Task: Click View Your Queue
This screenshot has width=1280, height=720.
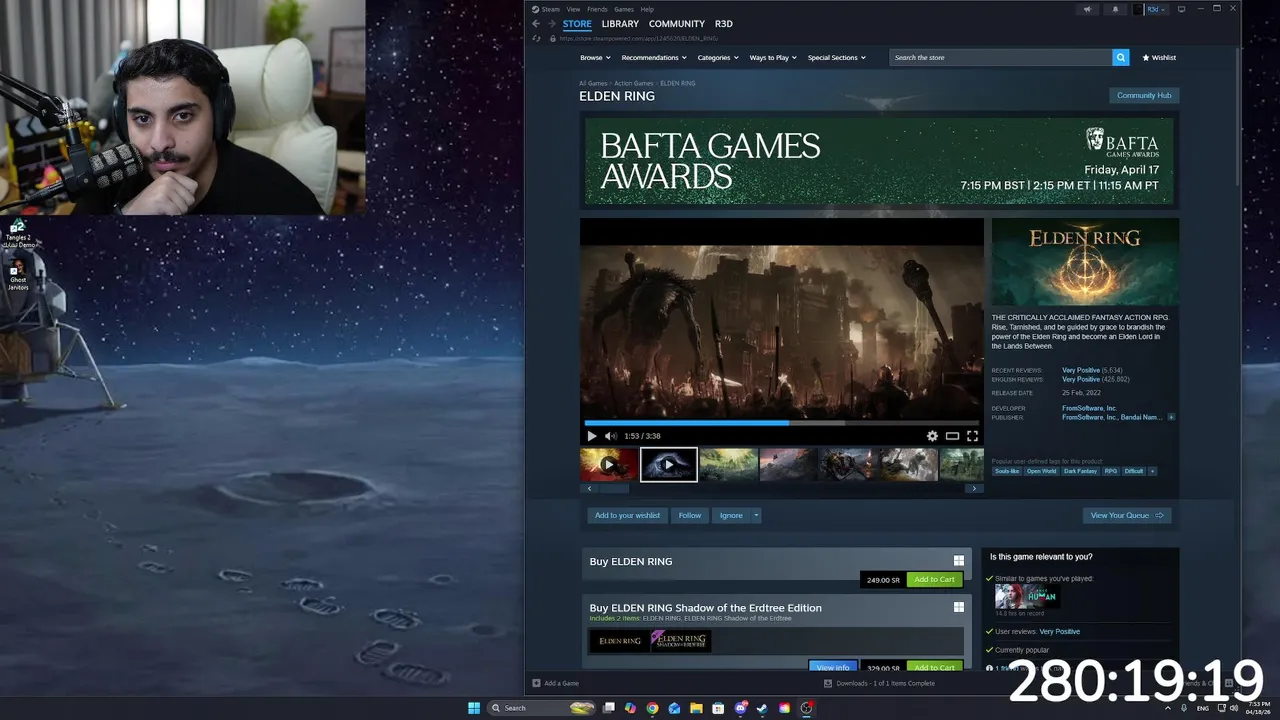Action: 1127,515
